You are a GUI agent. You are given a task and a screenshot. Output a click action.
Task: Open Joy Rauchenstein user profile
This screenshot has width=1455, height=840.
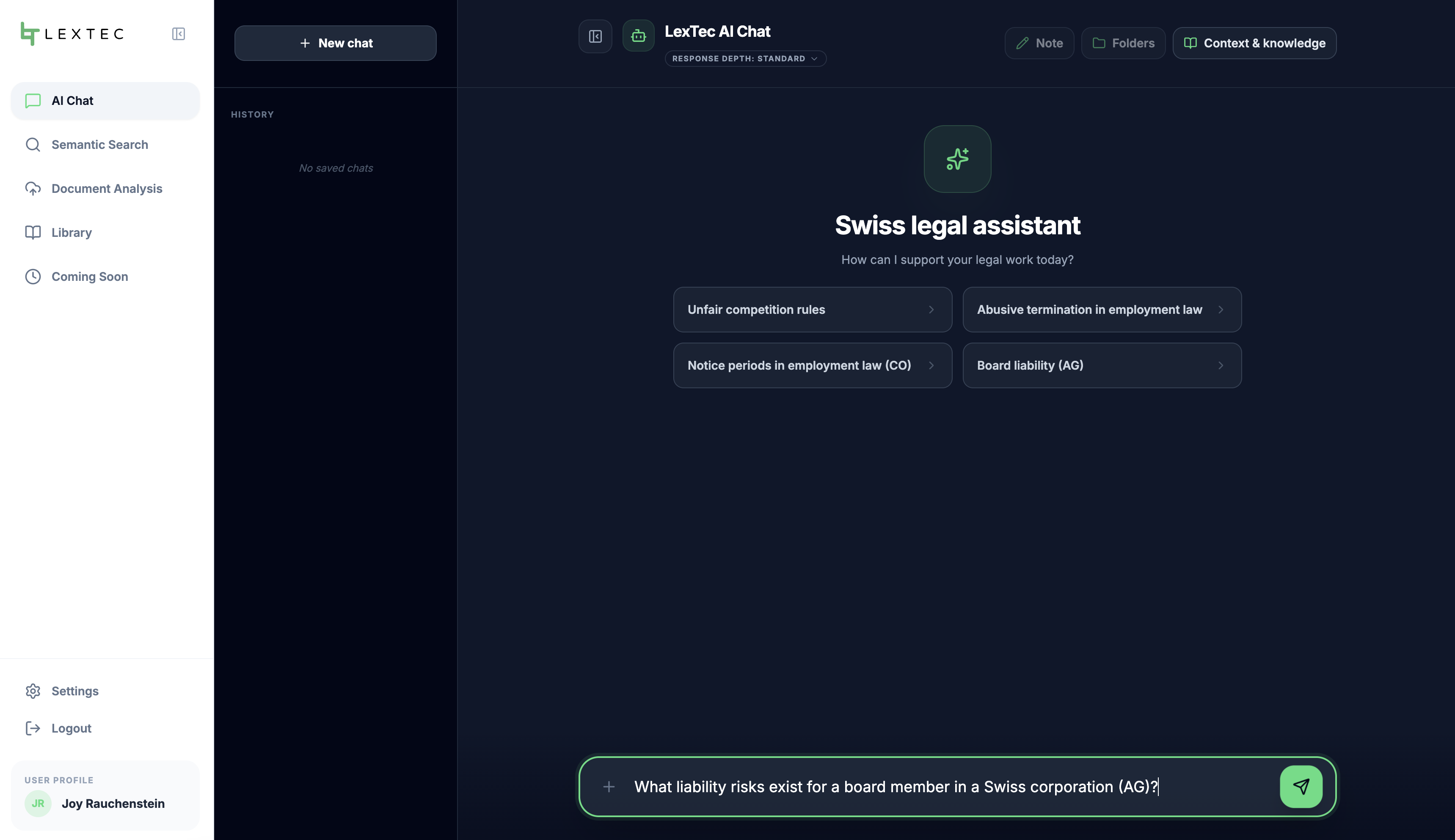(x=105, y=796)
